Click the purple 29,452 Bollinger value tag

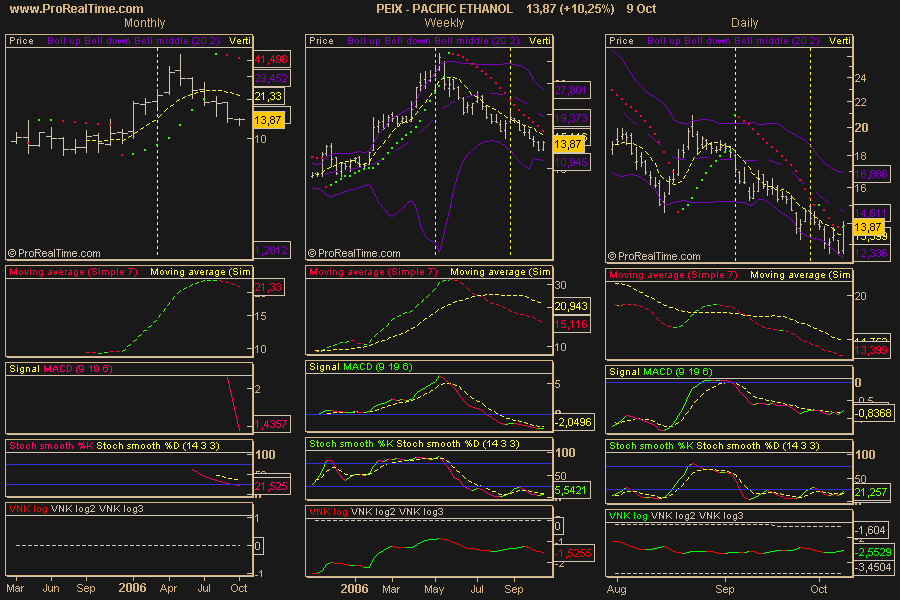pos(271,77)
